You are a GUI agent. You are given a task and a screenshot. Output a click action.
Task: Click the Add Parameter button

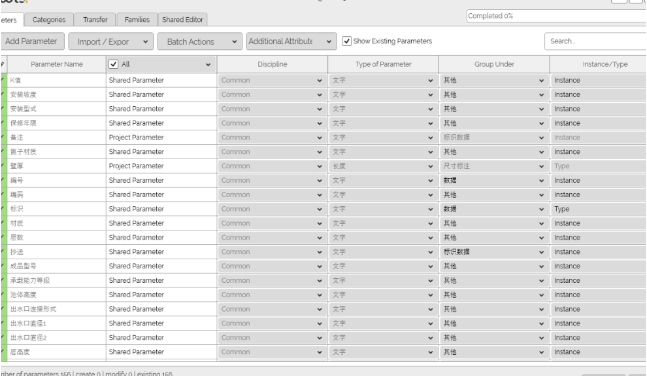32,41
